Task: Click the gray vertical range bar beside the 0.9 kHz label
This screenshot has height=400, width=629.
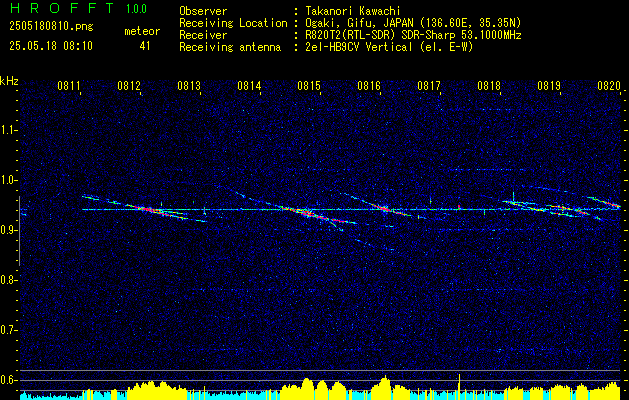Action: [x=19, y=231]
